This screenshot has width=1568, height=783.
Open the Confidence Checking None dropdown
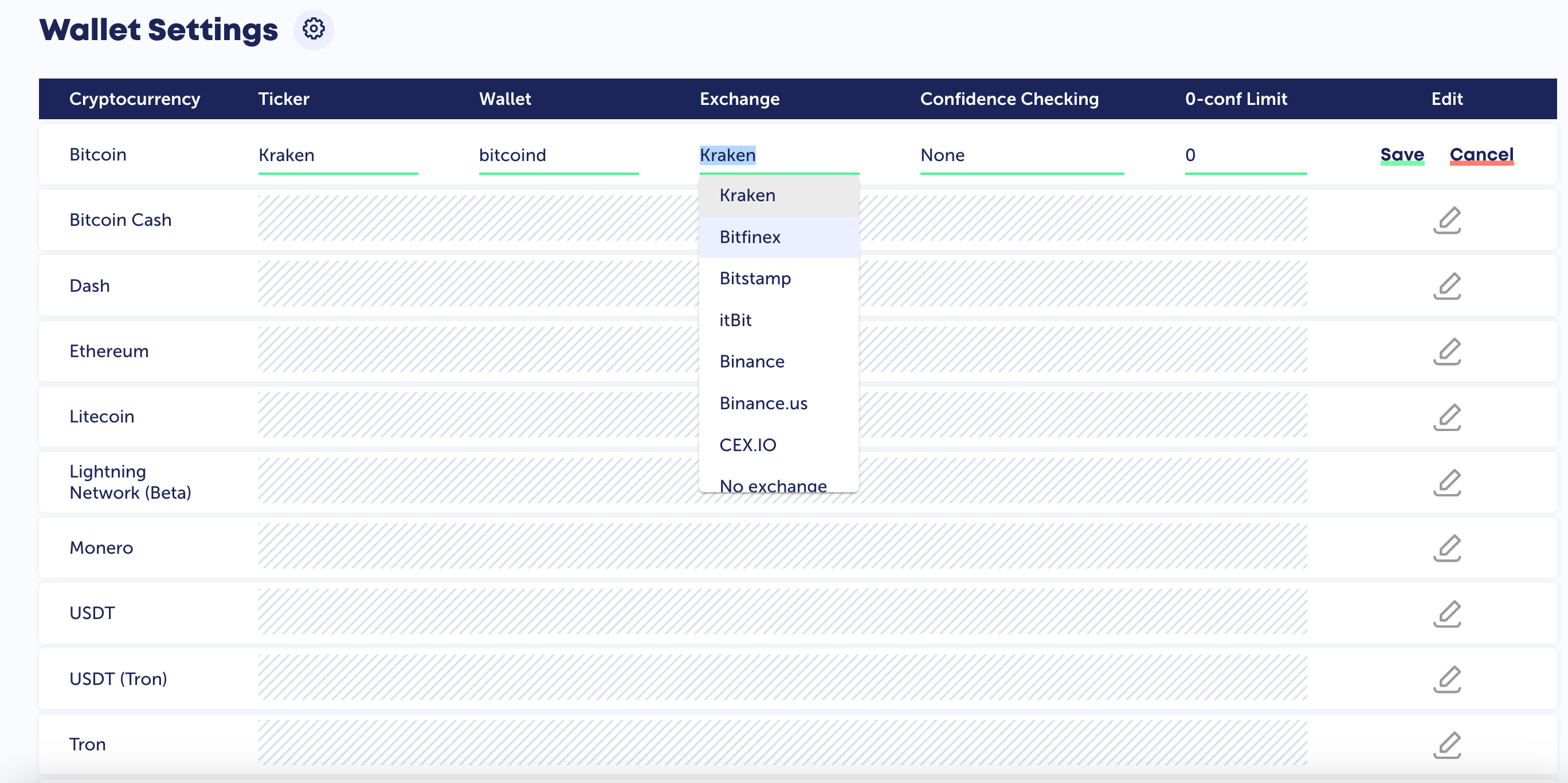click(1021, 155)
